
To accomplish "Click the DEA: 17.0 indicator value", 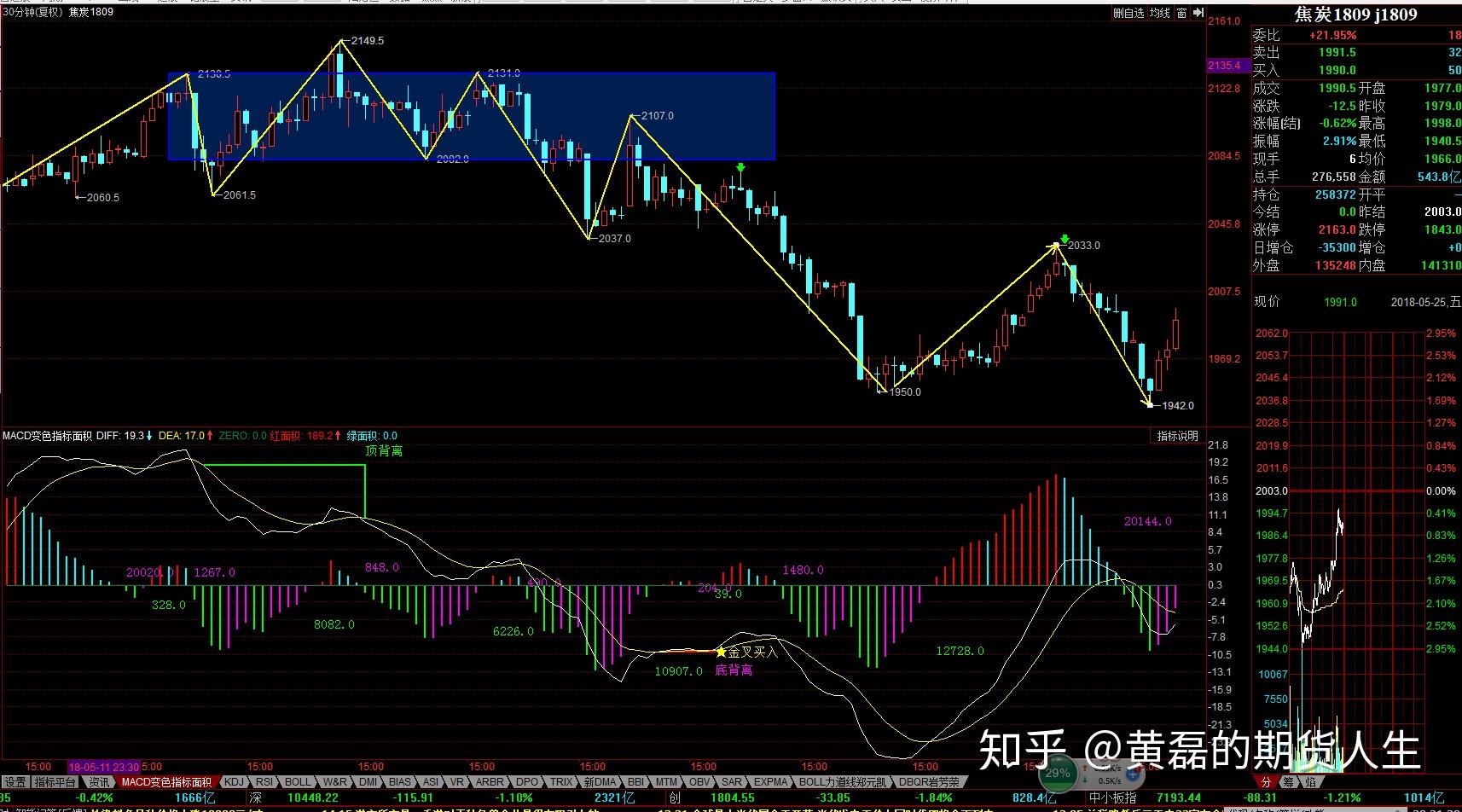I will pos(183,436).
